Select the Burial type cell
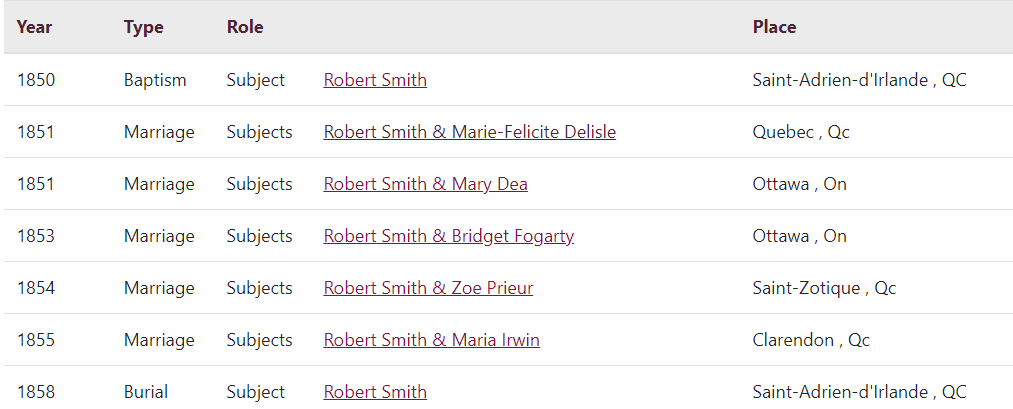 (x=146, y=392)
